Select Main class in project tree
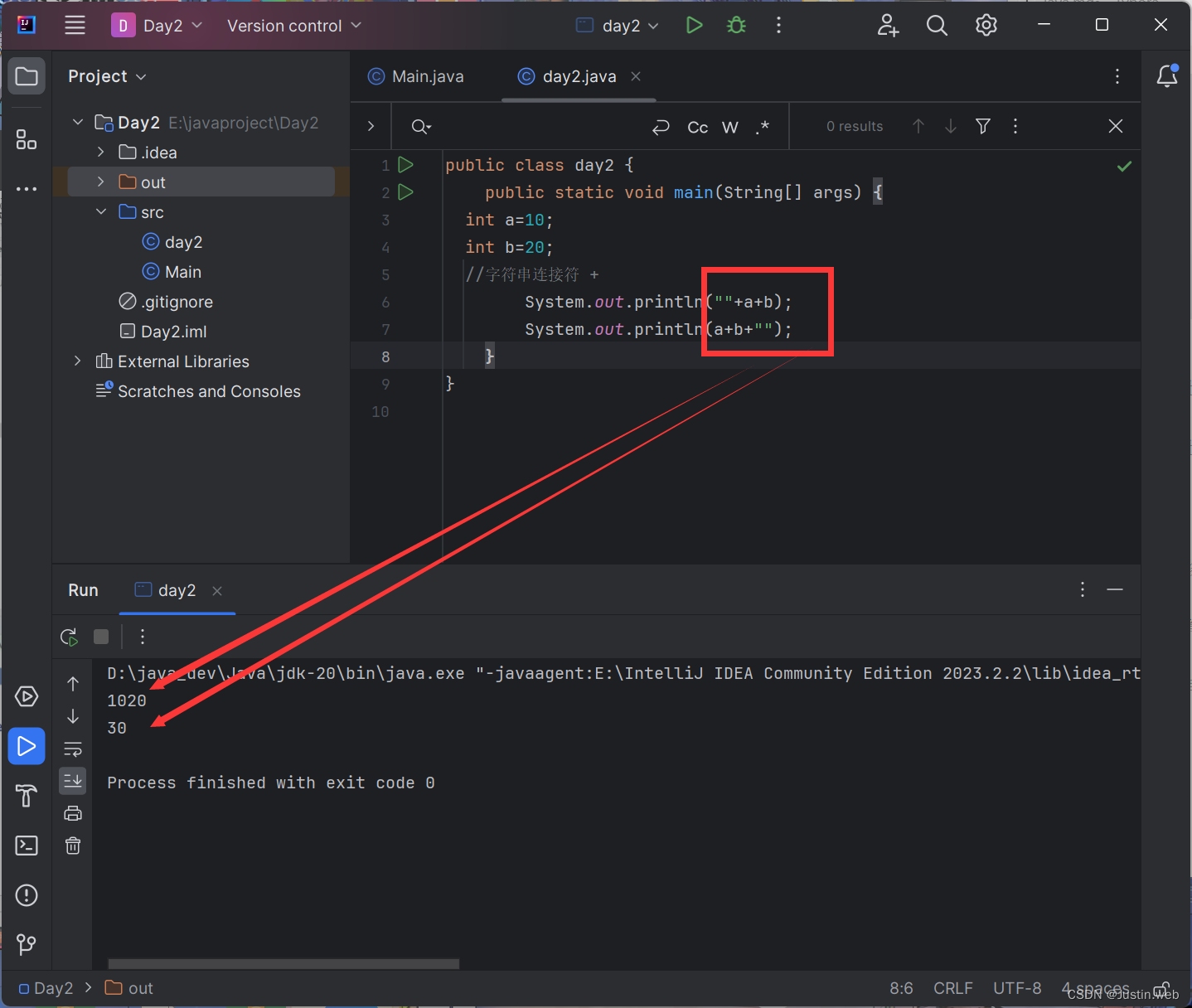The image size is (1192, 1008). (172, 272)
